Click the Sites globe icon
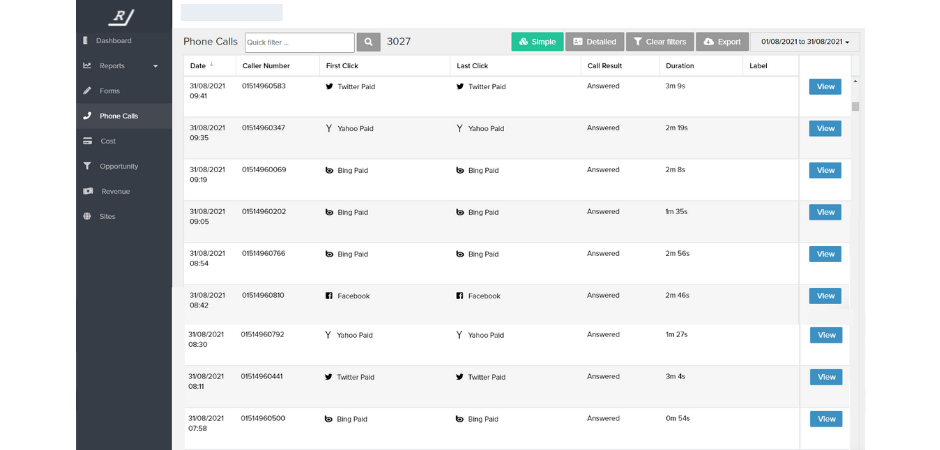The image size is (940, 450). pyautogui.click(x=88, y=216)
